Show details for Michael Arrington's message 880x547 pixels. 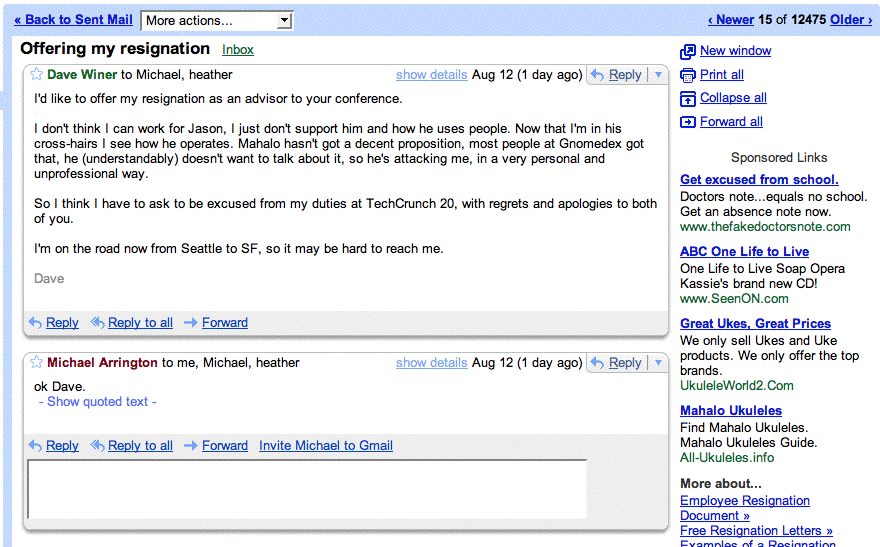pyautogui.click(x=431, y=363)
